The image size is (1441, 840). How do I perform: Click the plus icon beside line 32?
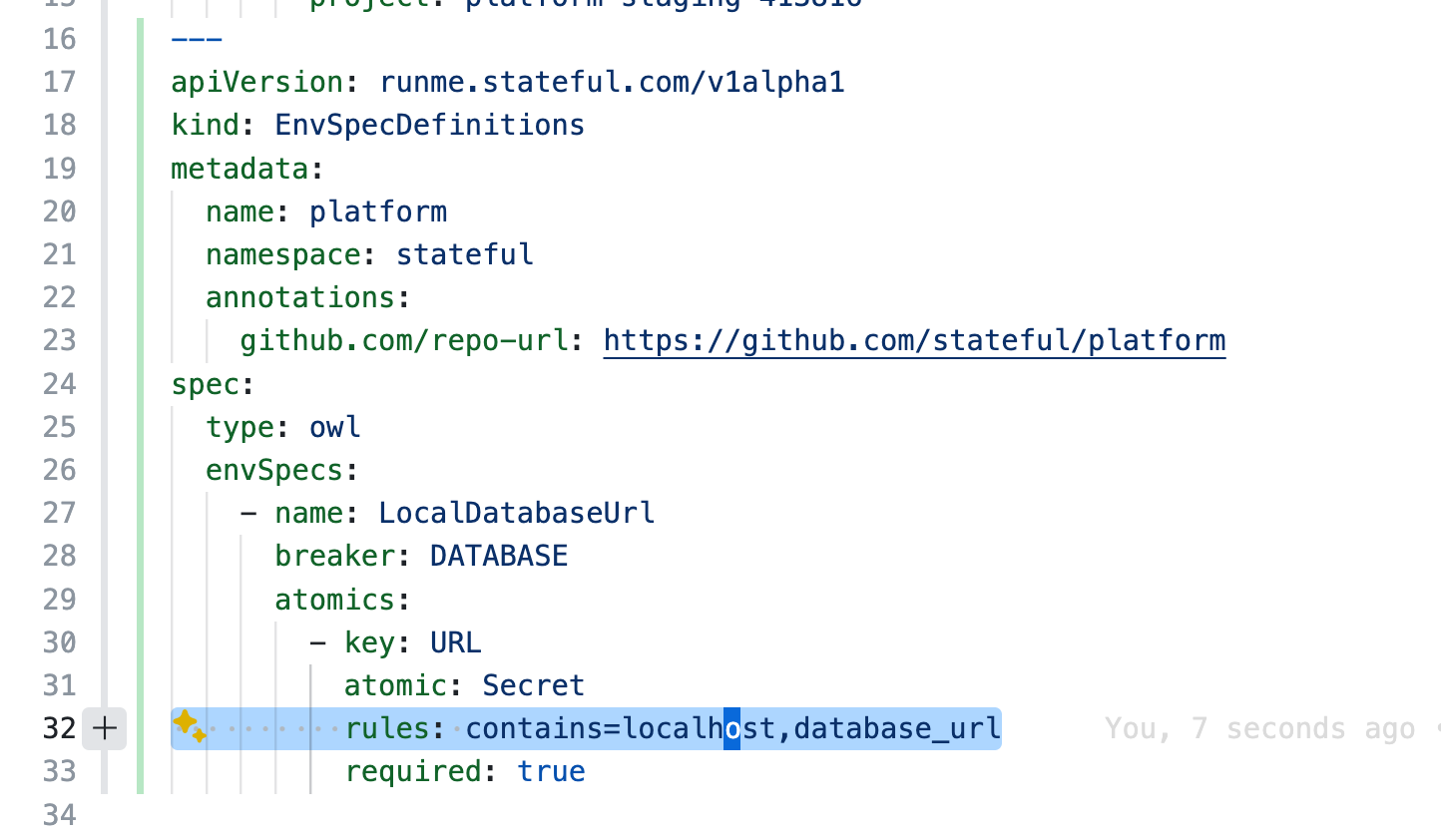click(104, 728)
